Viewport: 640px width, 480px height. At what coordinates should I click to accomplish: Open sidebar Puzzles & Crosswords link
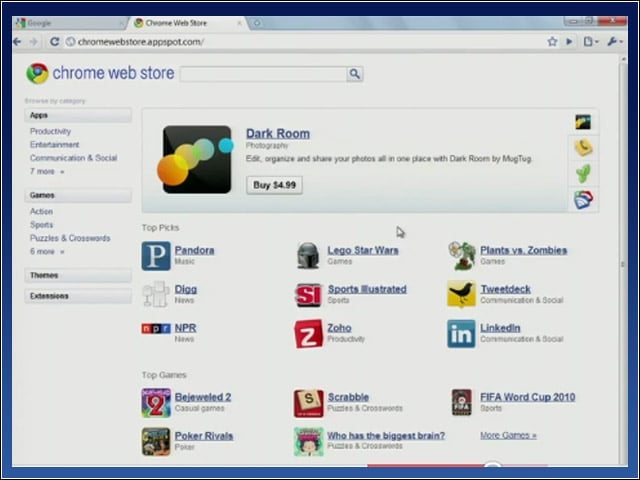click(x=70, y=238)
